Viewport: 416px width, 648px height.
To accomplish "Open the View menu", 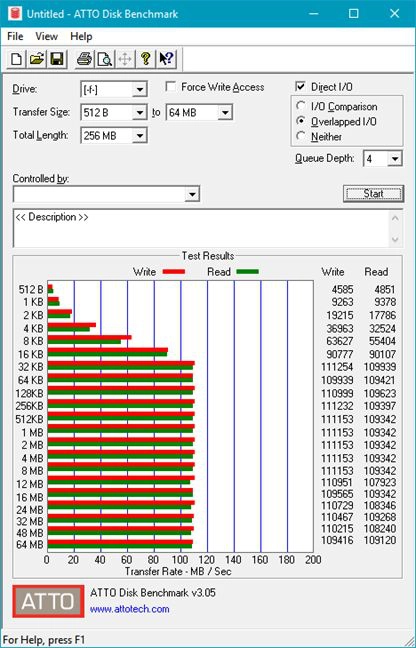I will click(x=46, y=36).
